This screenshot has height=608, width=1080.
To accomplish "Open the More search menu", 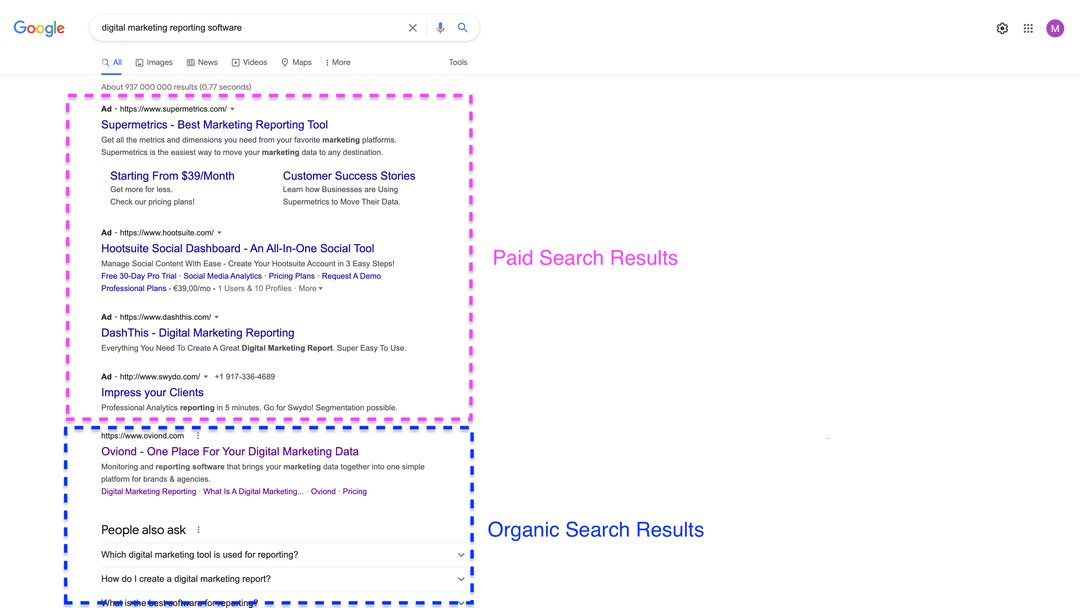I will [x=338, y=63].
